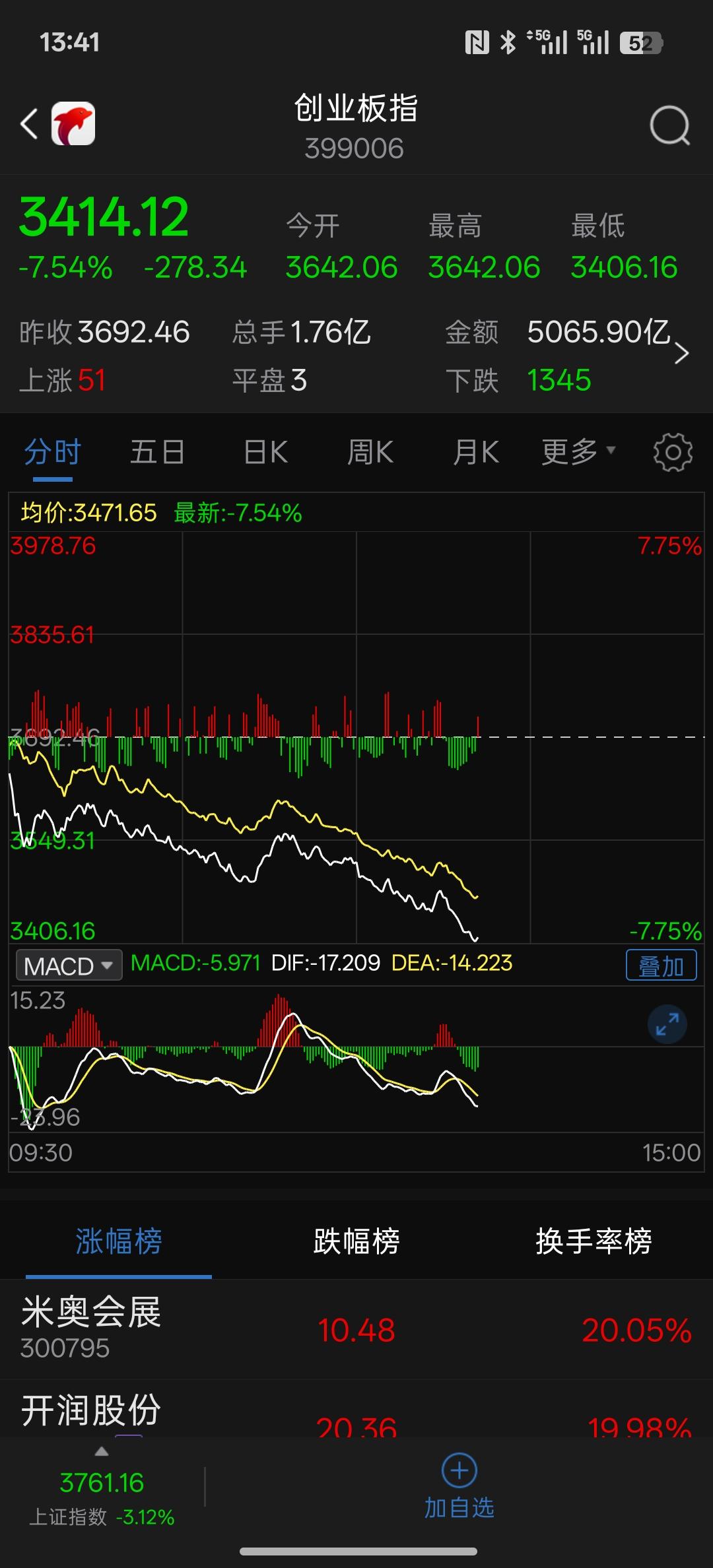This screenshot has width=713, height=1568.
Task: Tap the 金额 5065.90亿 value
Action: [599, 332]
